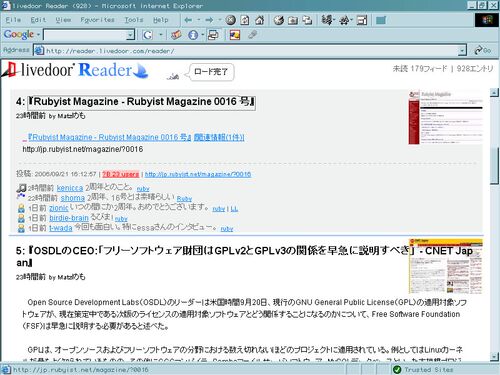Click the Rubyist Magazine 0016 article title

[142, 102]
